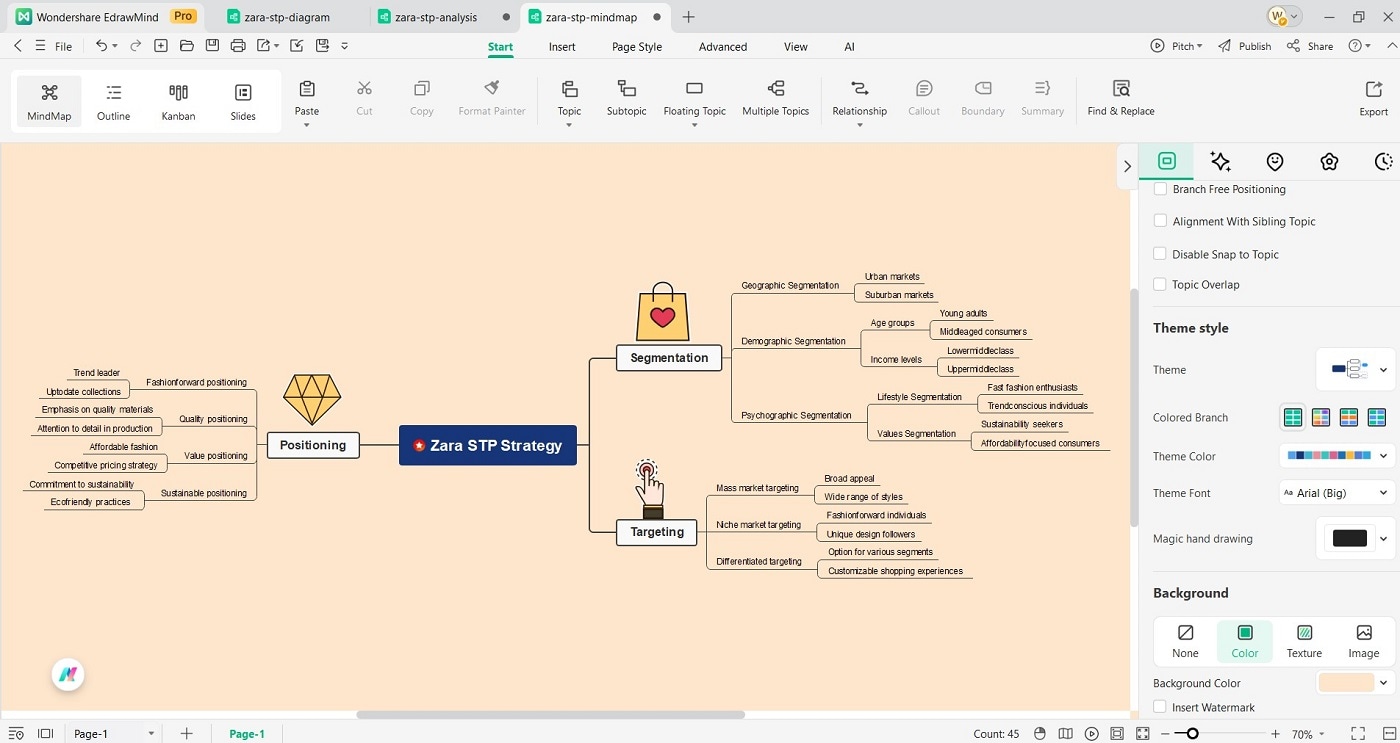1400x743 pixels.
Task: Undo the last action
Action: (101, 46)
